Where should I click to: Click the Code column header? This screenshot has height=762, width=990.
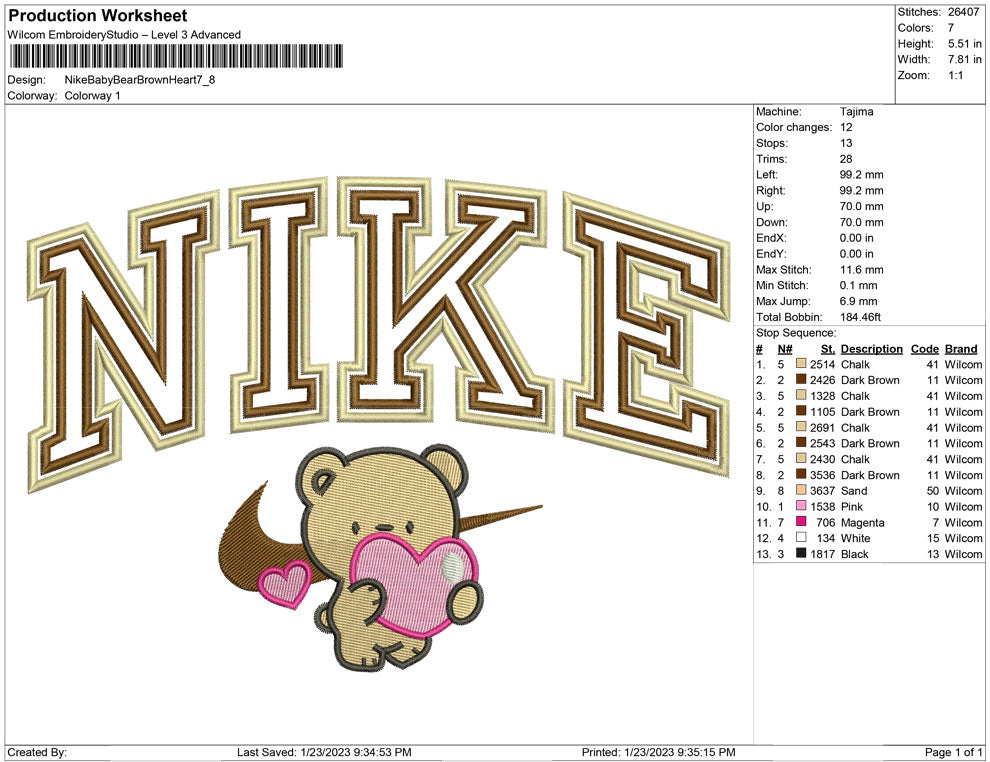924,349
